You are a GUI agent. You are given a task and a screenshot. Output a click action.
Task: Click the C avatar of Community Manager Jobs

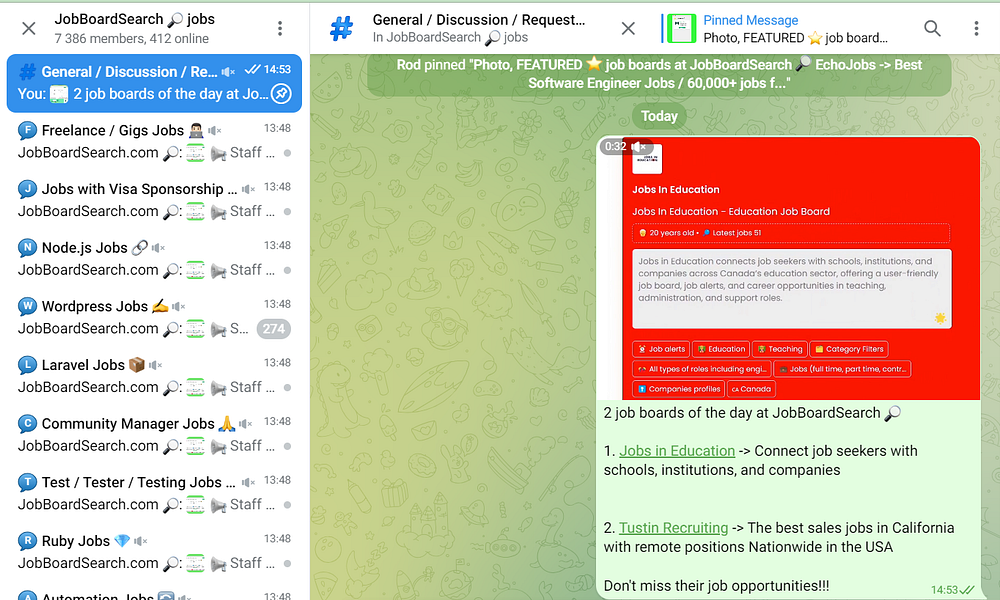[27, 424]
